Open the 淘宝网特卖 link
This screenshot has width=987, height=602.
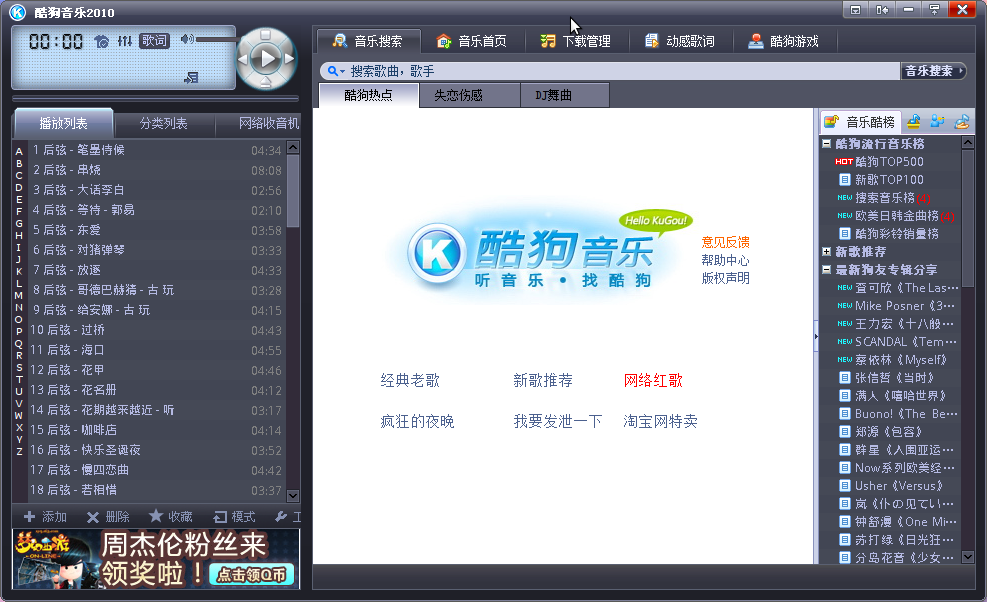point(660,421)
